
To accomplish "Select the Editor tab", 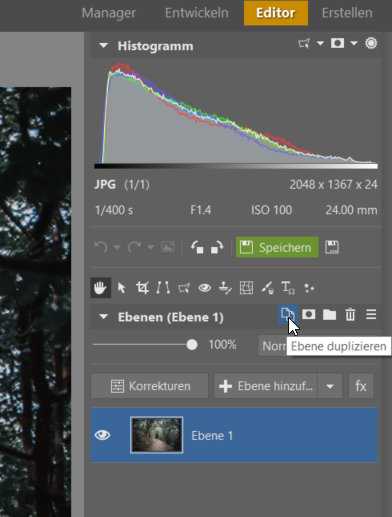I will (276, 13).
